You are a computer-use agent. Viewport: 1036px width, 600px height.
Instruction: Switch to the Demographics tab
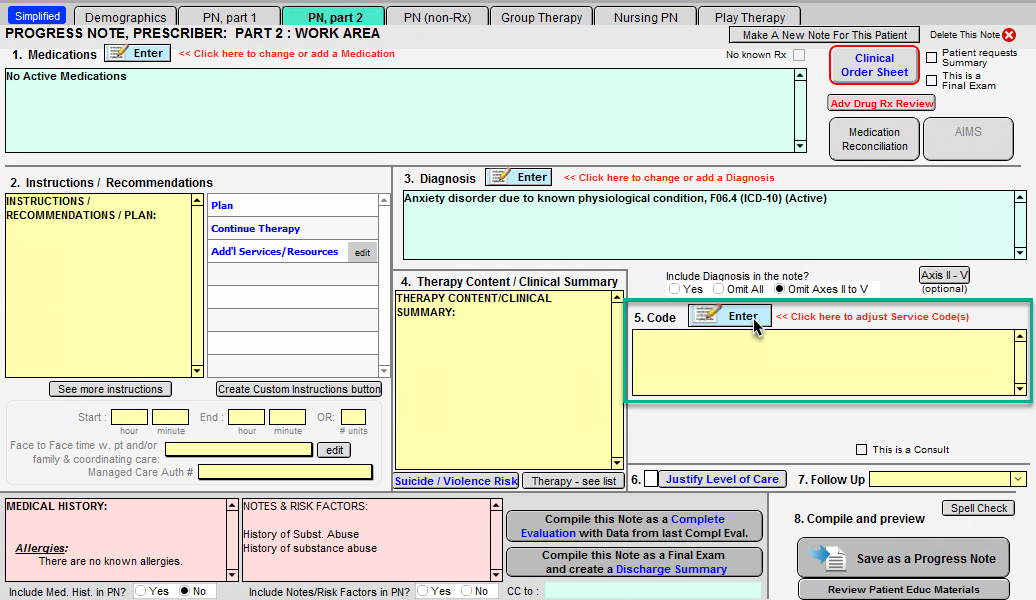pos(125,17)
